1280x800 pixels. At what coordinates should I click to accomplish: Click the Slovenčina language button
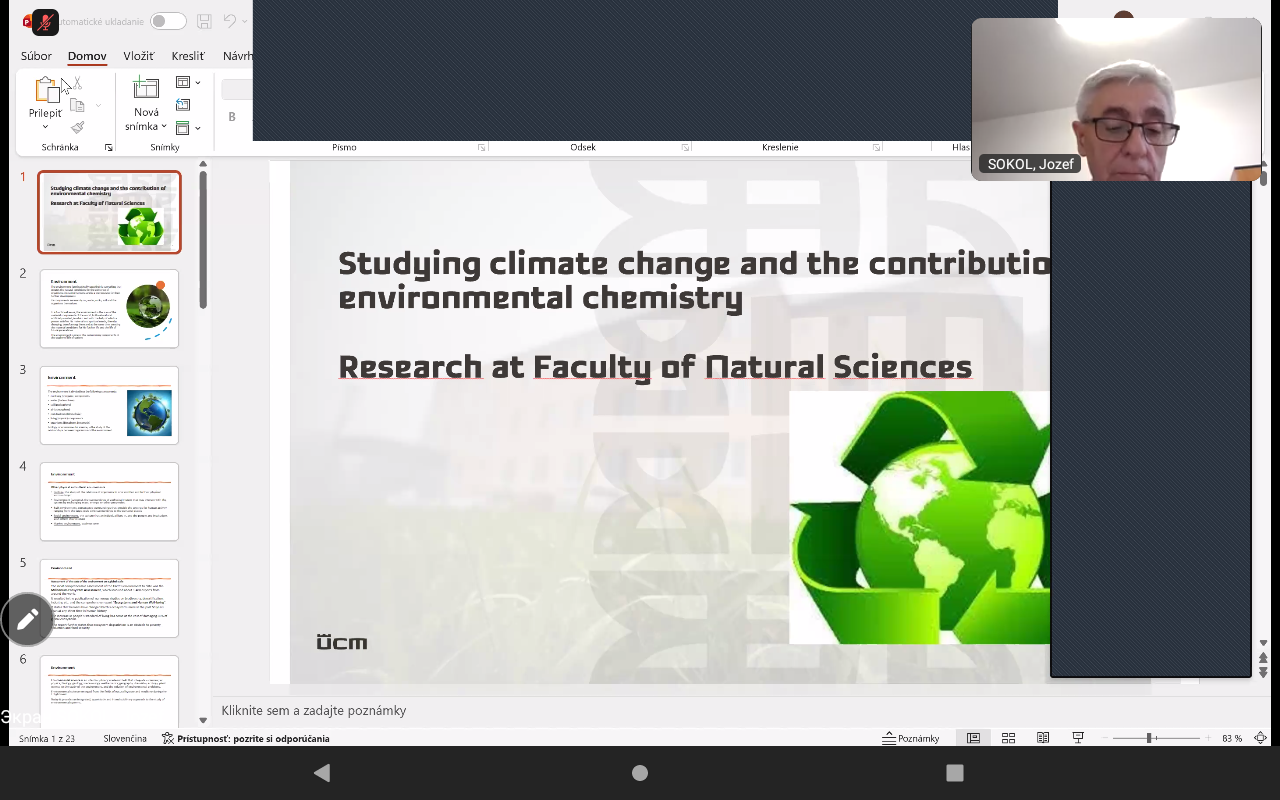125,738
